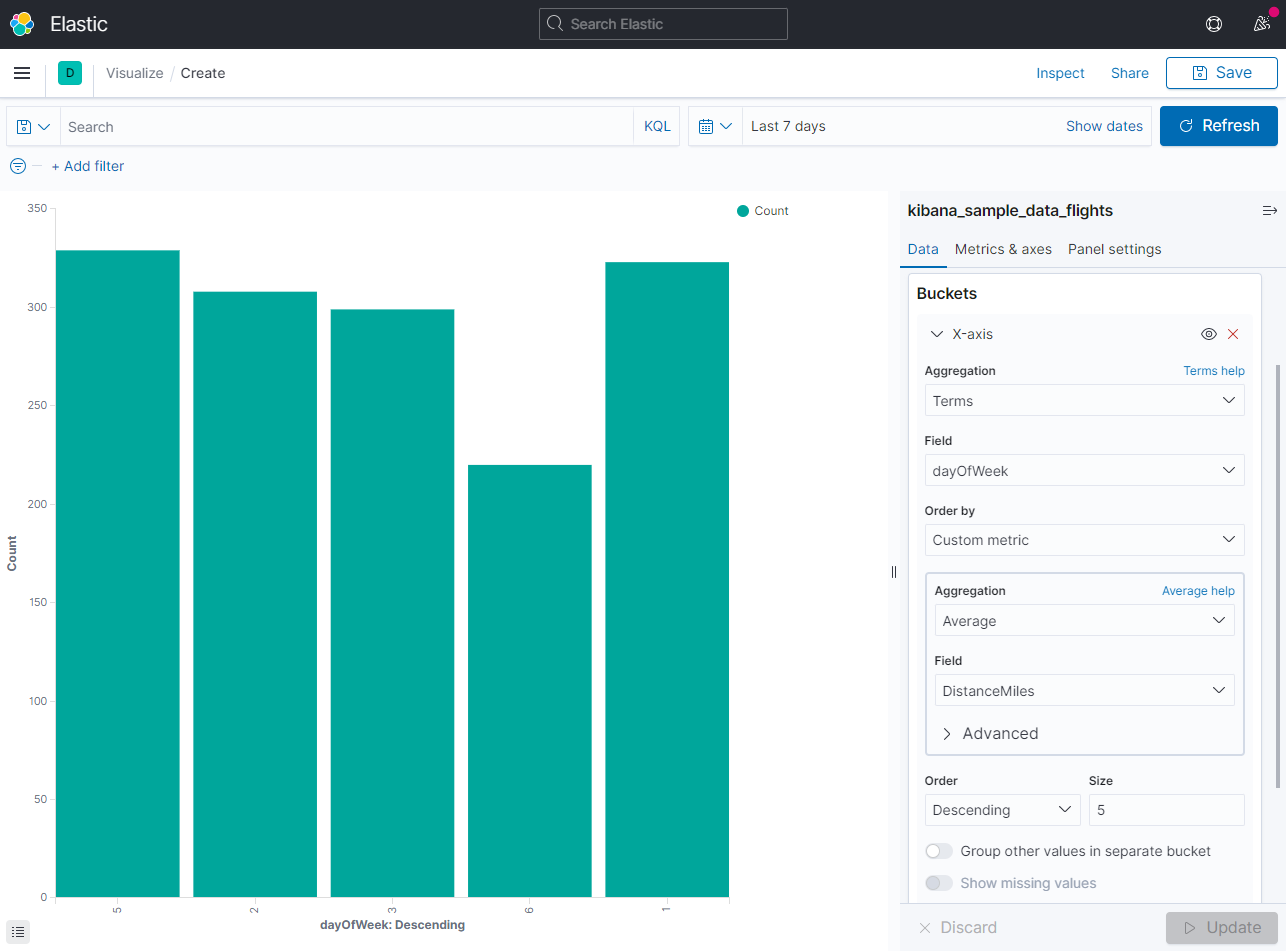Click Visualize breadcrumb
The height and width of the screenshot is (951, 1286).
(x=135, y=73)
